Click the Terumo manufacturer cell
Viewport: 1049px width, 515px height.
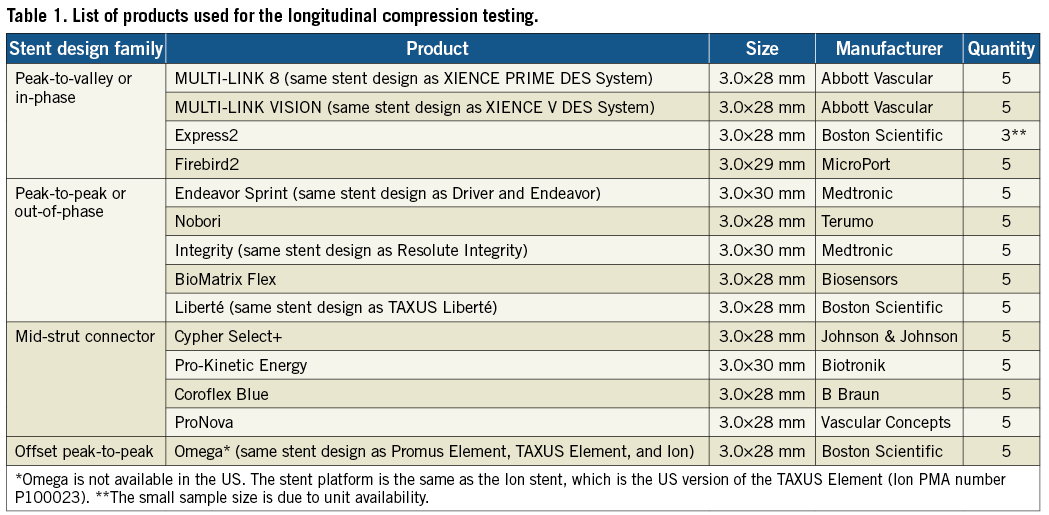pos(847,222)
